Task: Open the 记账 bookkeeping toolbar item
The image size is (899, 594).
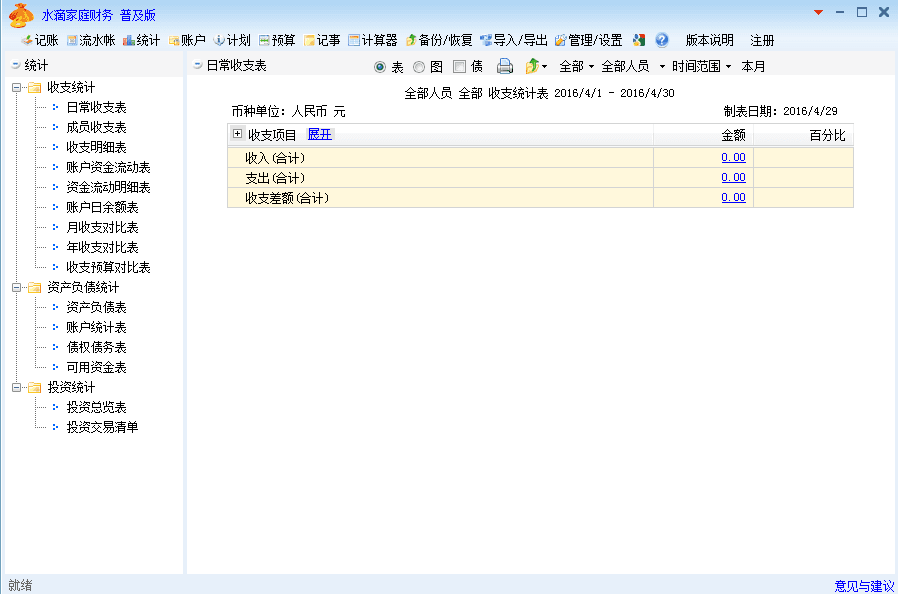Action: tap(40, 41)
